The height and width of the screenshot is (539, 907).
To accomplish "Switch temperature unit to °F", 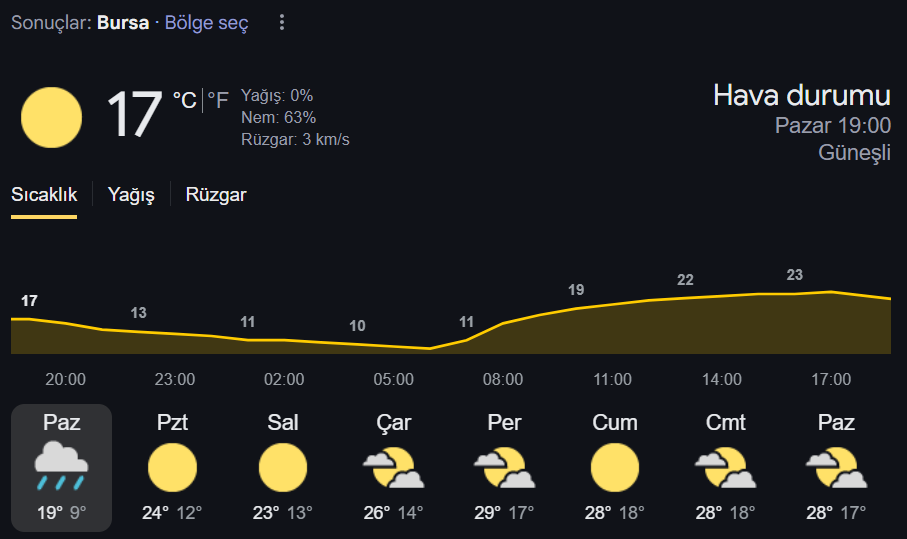I will (218, 101).
